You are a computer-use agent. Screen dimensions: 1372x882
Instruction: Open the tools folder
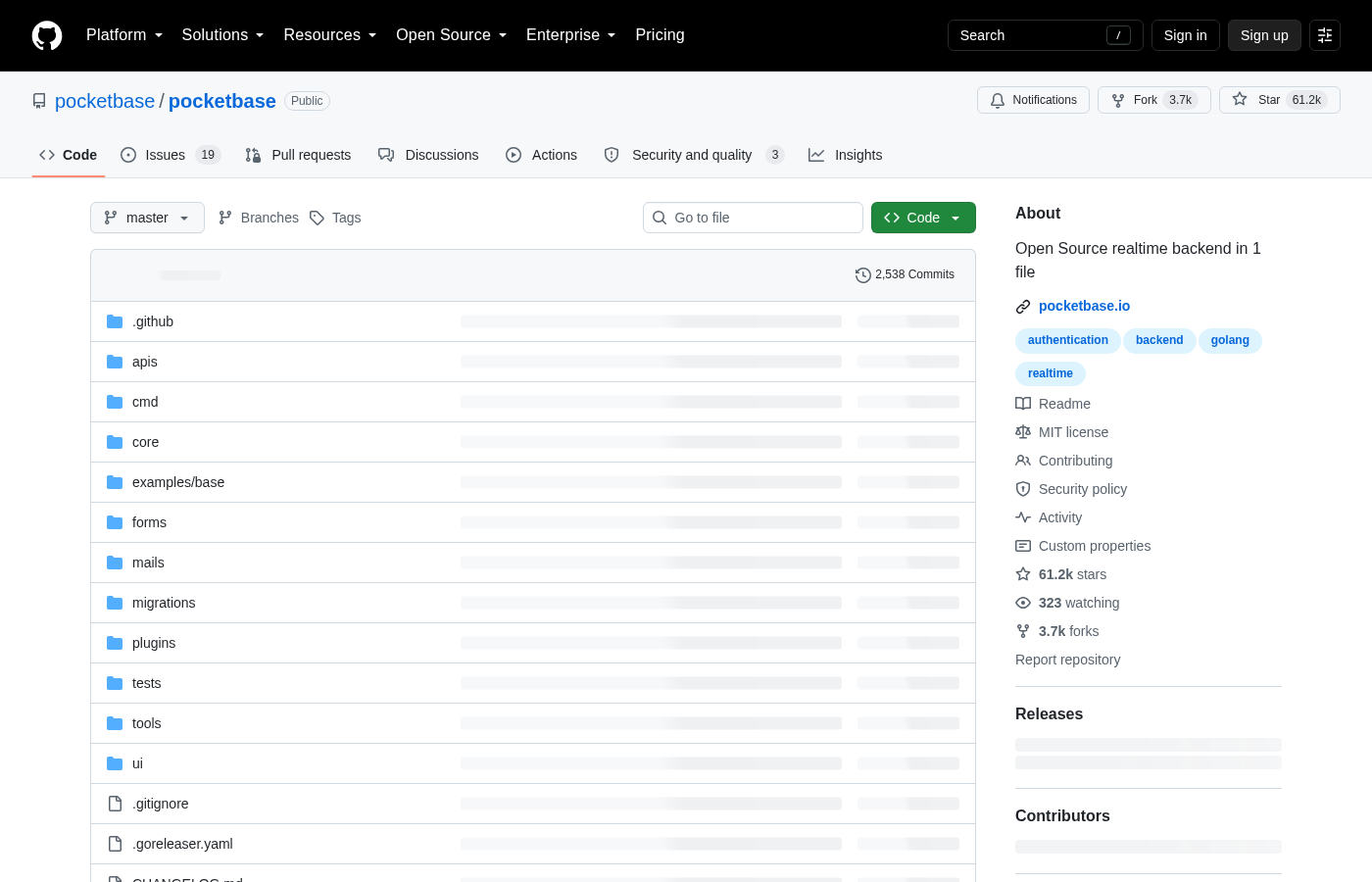147,723
